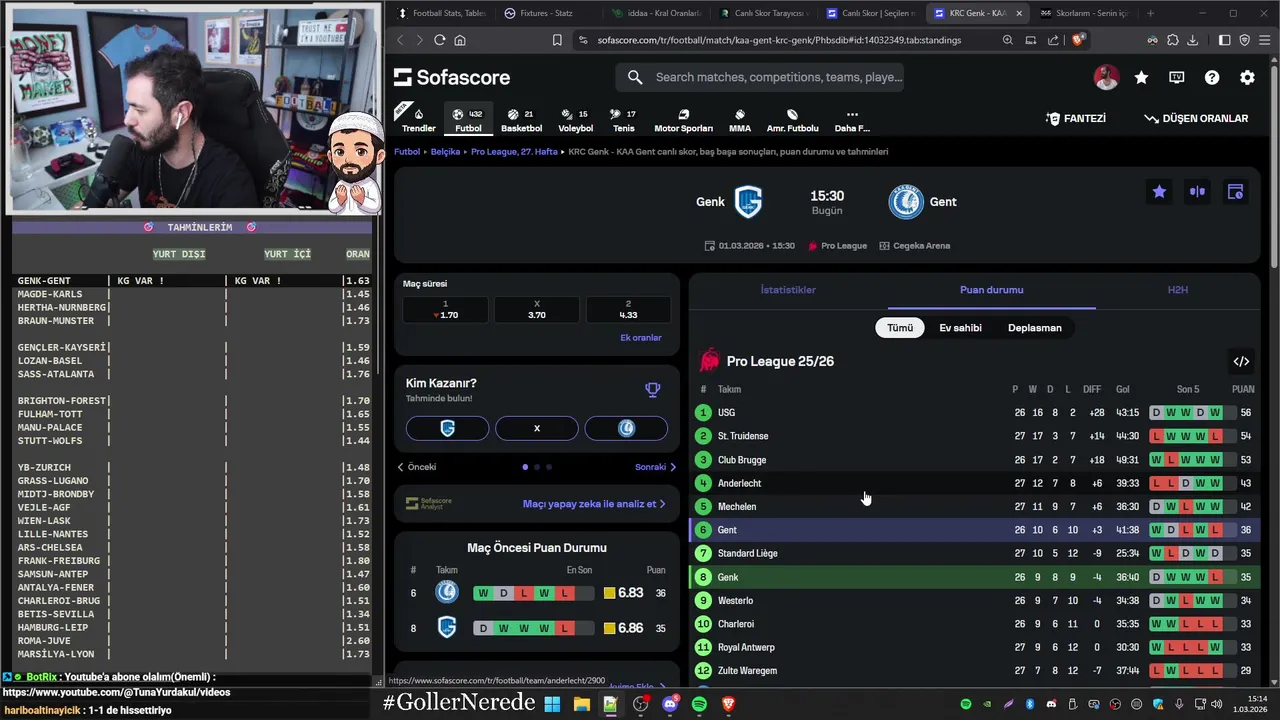
Task: Select the Ev sahibi standings filter
Action: tap(960, 328)
